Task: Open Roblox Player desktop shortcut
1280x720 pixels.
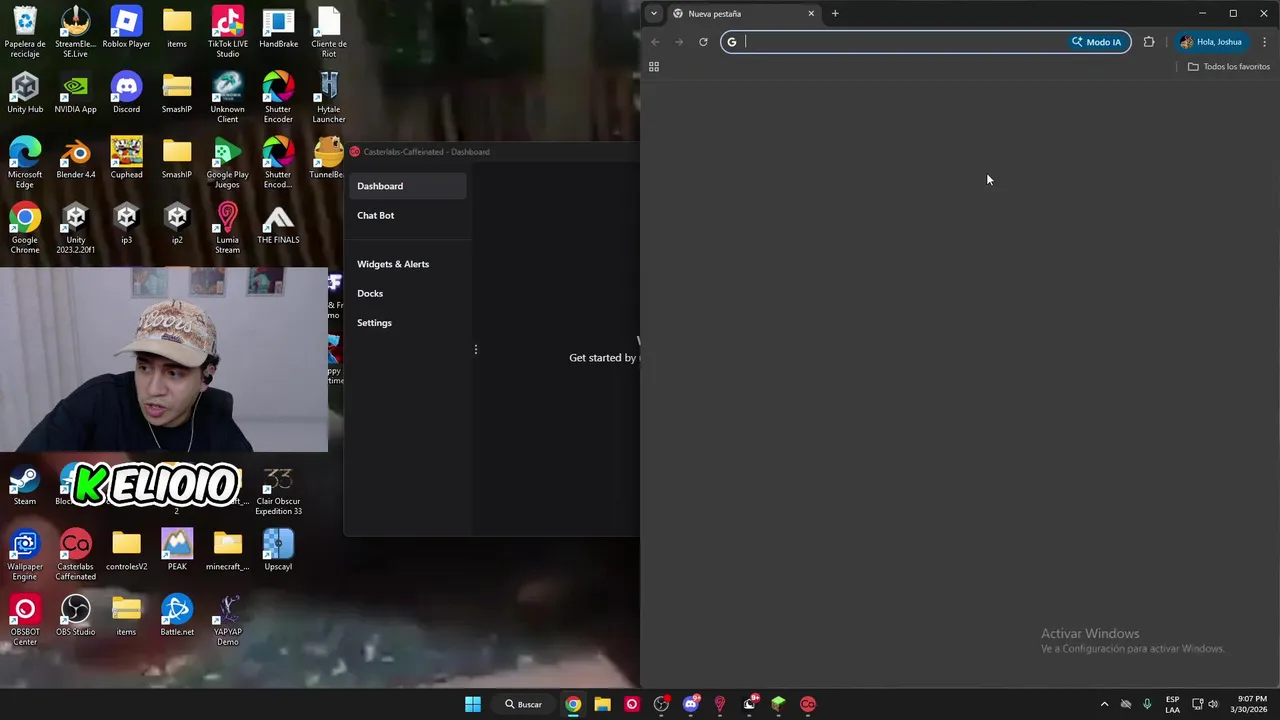Action: click(126, 28)
